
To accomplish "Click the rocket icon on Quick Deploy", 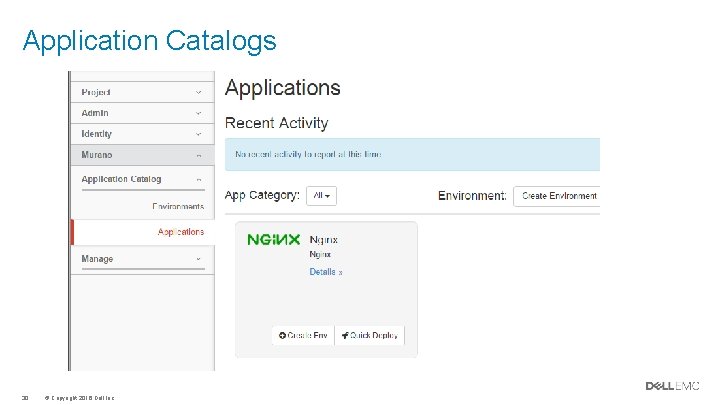I will [345, 336].
